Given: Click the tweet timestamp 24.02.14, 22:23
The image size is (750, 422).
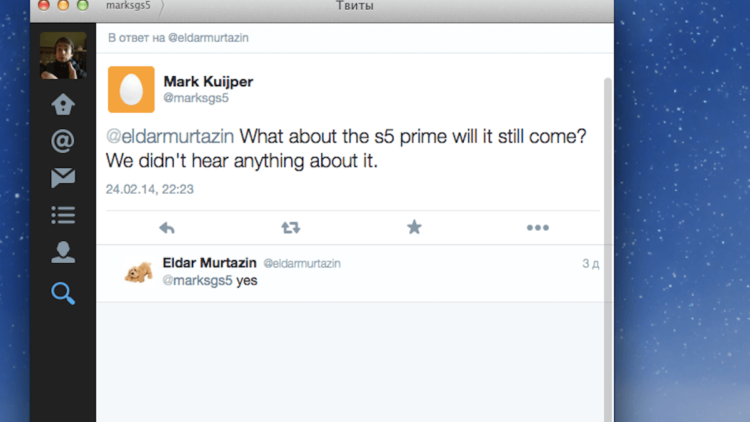Looking at the screenshot, I should [150, 188].
